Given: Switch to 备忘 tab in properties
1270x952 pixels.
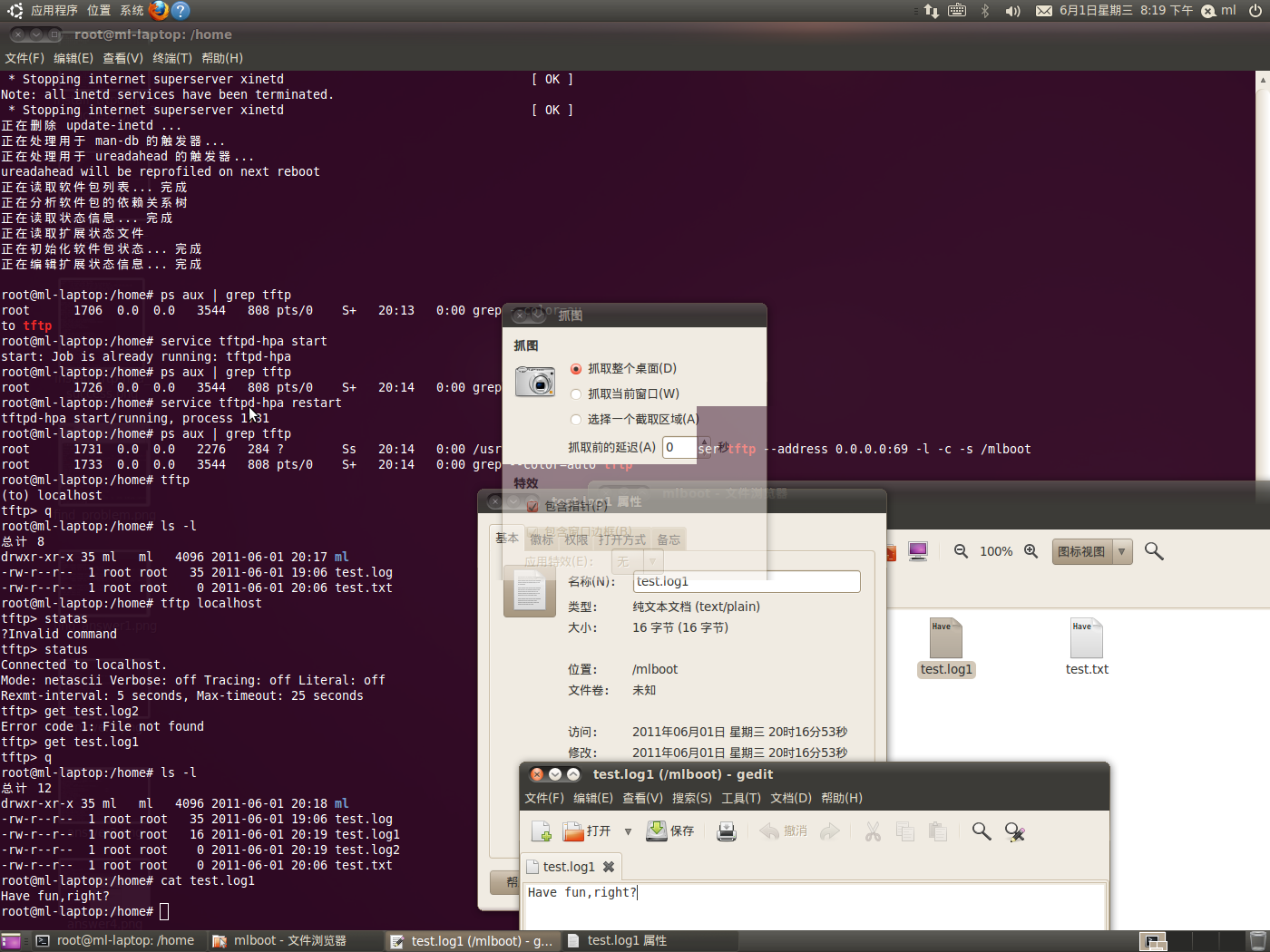Looking at the screenshot, I should coord(669,539).
